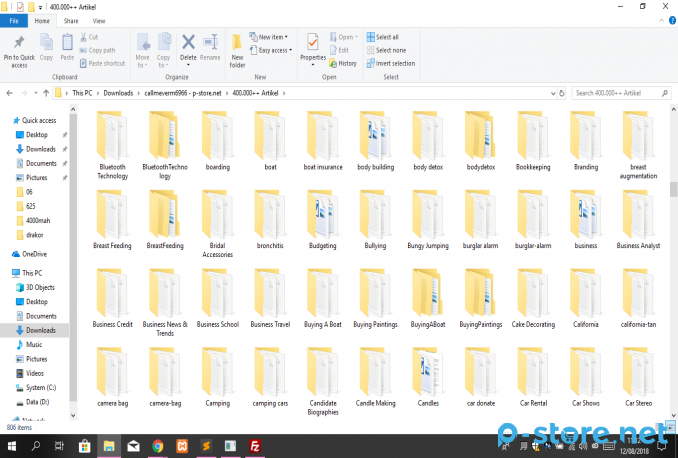Click the History button in ribbon
The height and width of the screenshot is (458, 678).
(342, 63)
